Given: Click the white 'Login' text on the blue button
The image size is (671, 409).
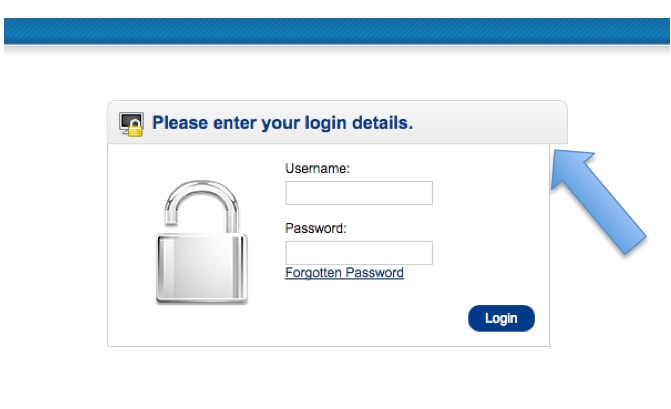Looking at the screenshot, I should (x=501, y=318).
